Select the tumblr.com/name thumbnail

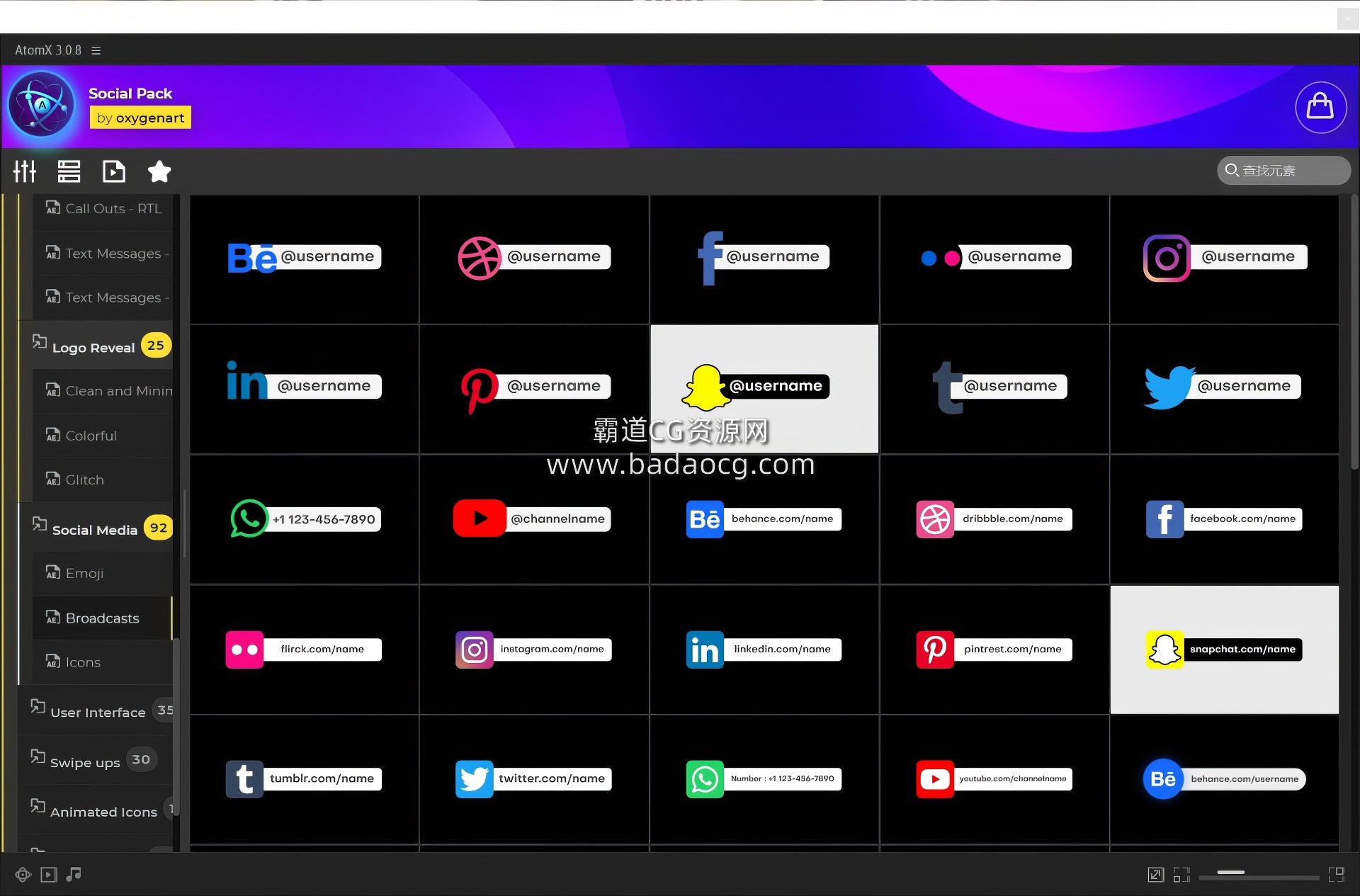(x=304, y=779)
